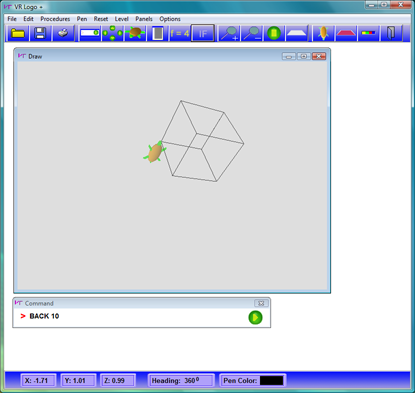Print using the printer toolbar icon
Screen dimensions: 415x393
coord(63,33)
